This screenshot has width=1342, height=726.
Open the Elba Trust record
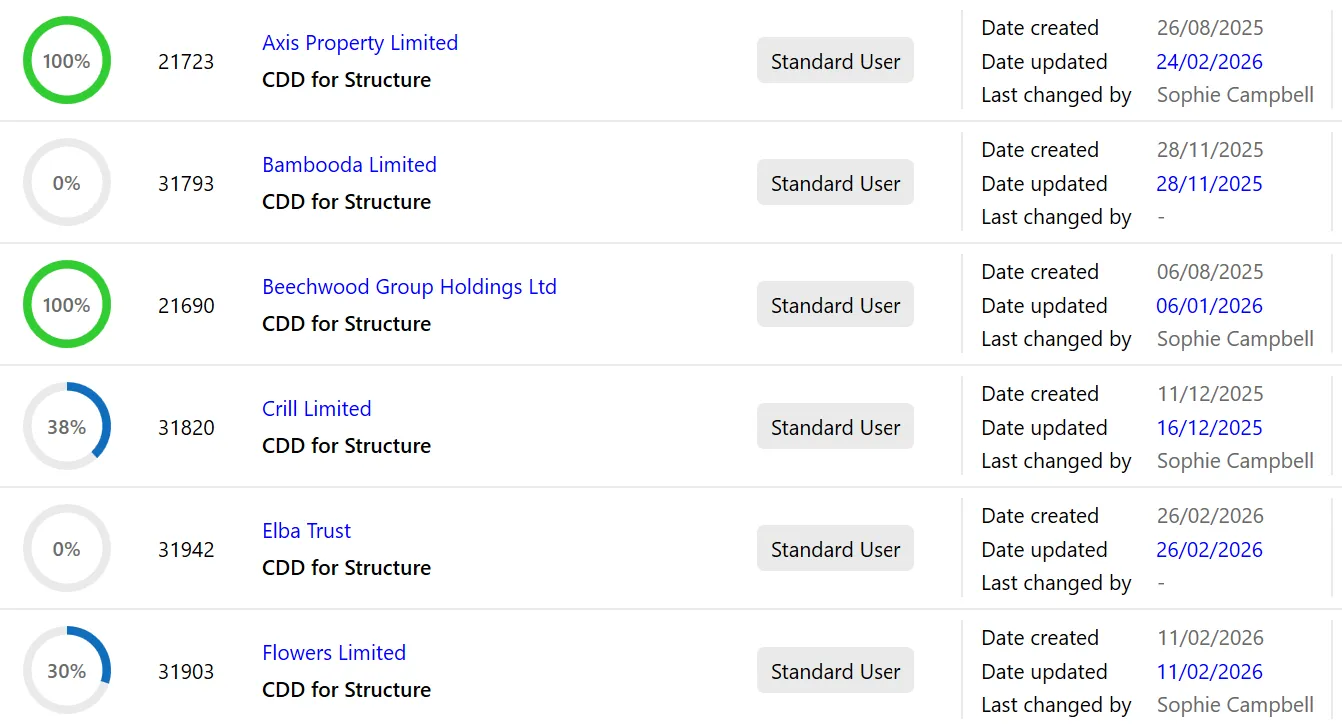[306, 530]
